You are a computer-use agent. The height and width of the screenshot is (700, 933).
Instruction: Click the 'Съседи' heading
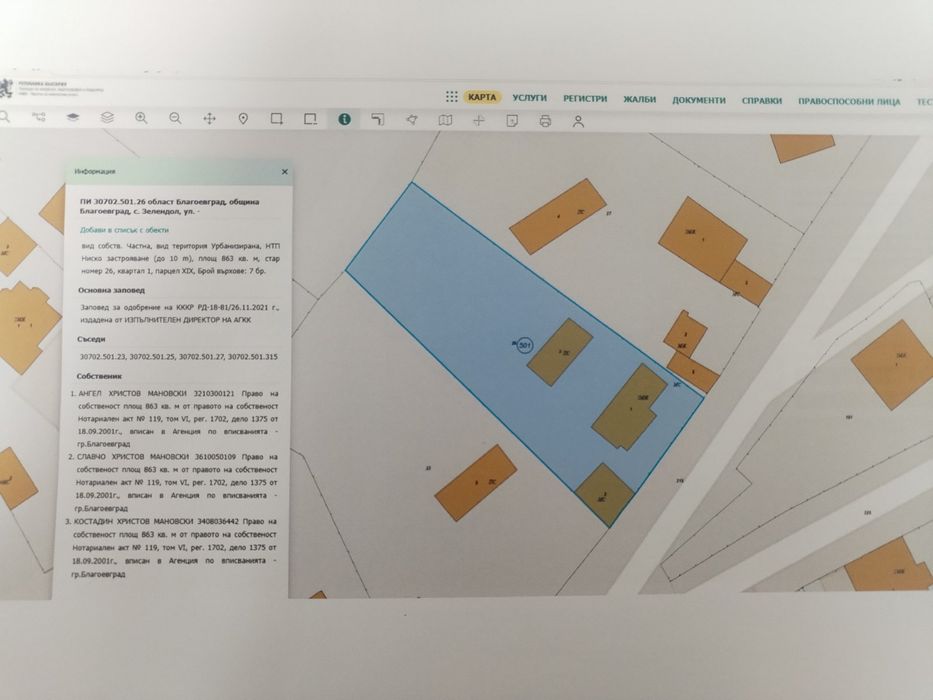point(91,339)
